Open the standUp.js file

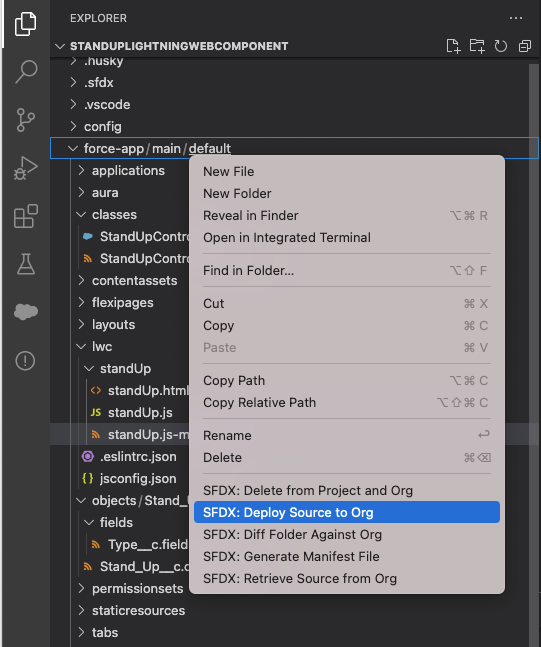(x=140, y=413)
